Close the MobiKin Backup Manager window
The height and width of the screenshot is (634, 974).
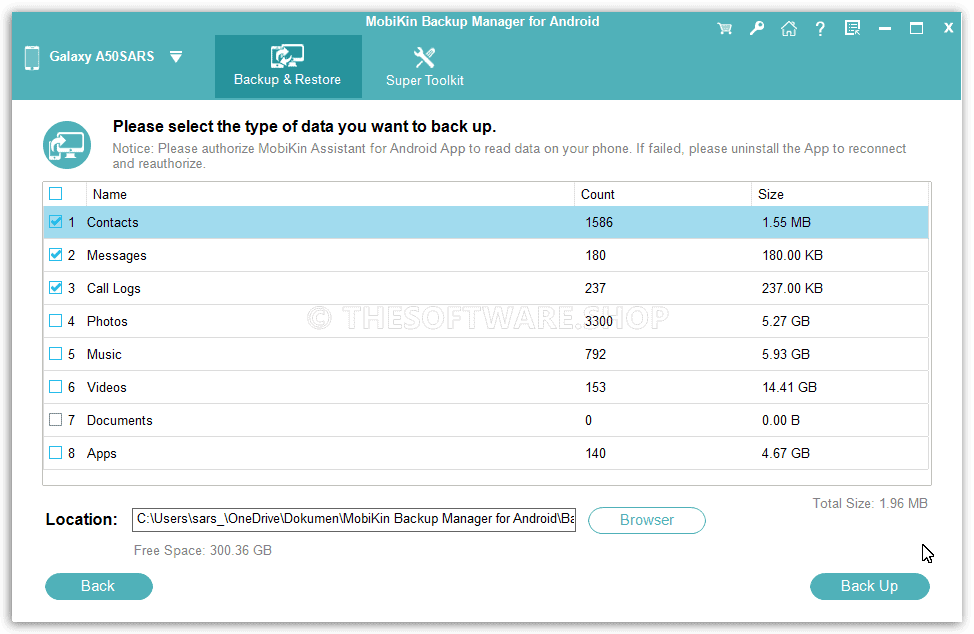coord(949,28)
